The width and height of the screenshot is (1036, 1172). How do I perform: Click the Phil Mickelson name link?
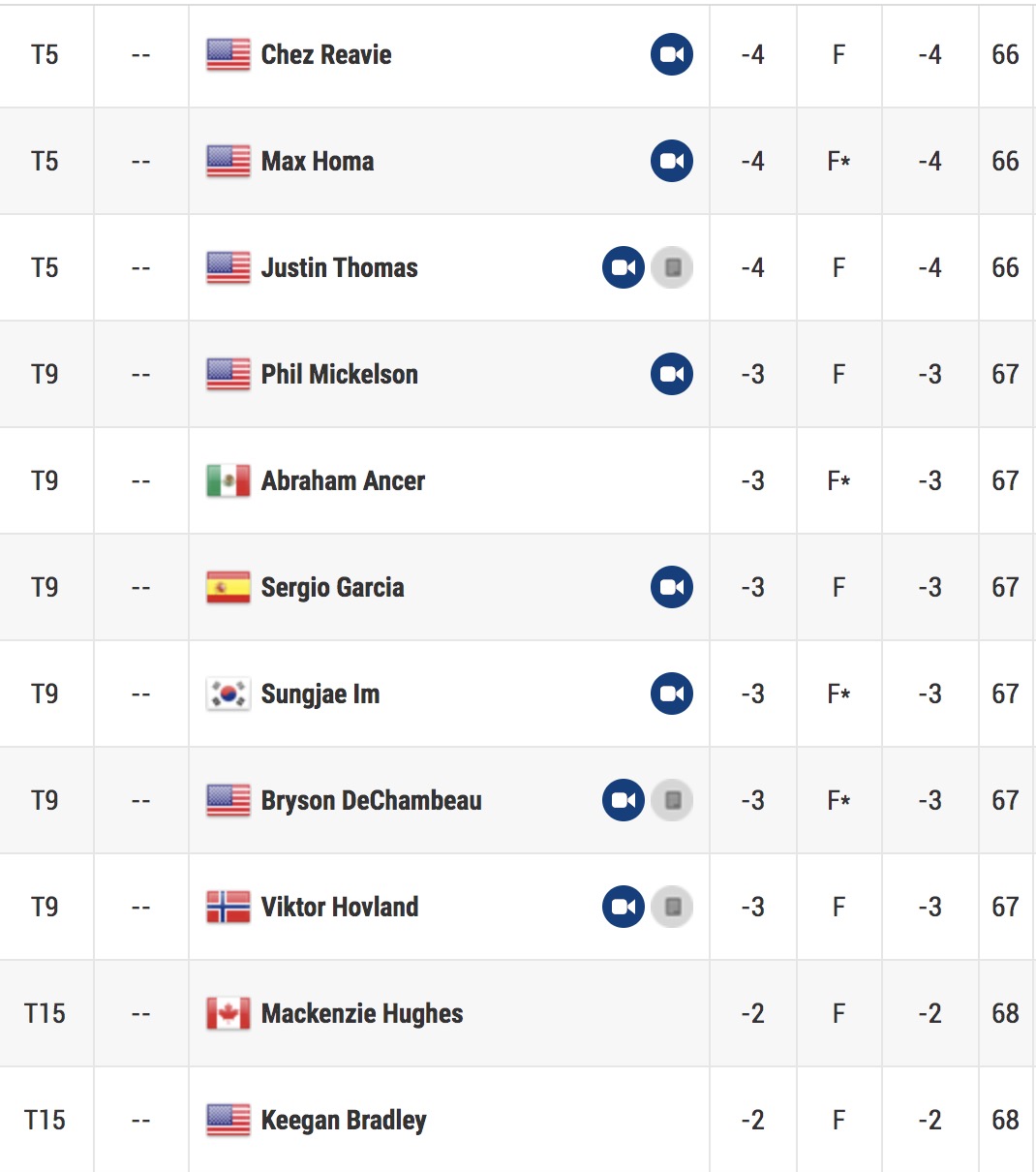[x=340, y=374]
